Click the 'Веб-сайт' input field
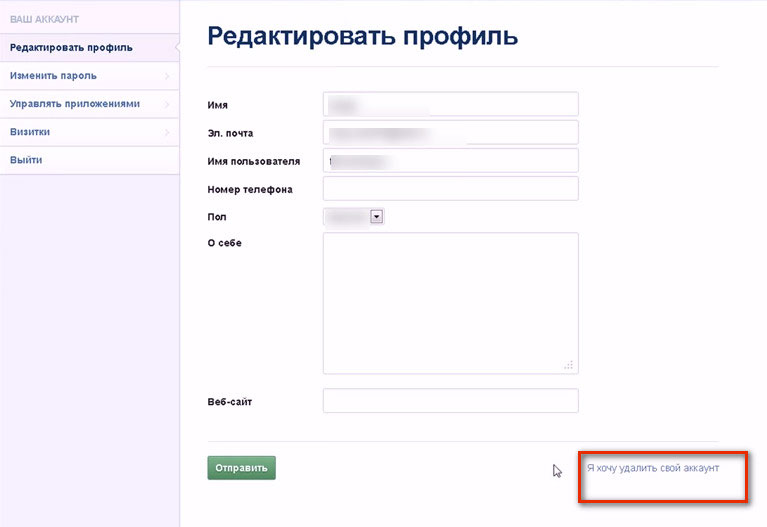The width and height of the screenshot is (767, 527). tap(451, 401)
